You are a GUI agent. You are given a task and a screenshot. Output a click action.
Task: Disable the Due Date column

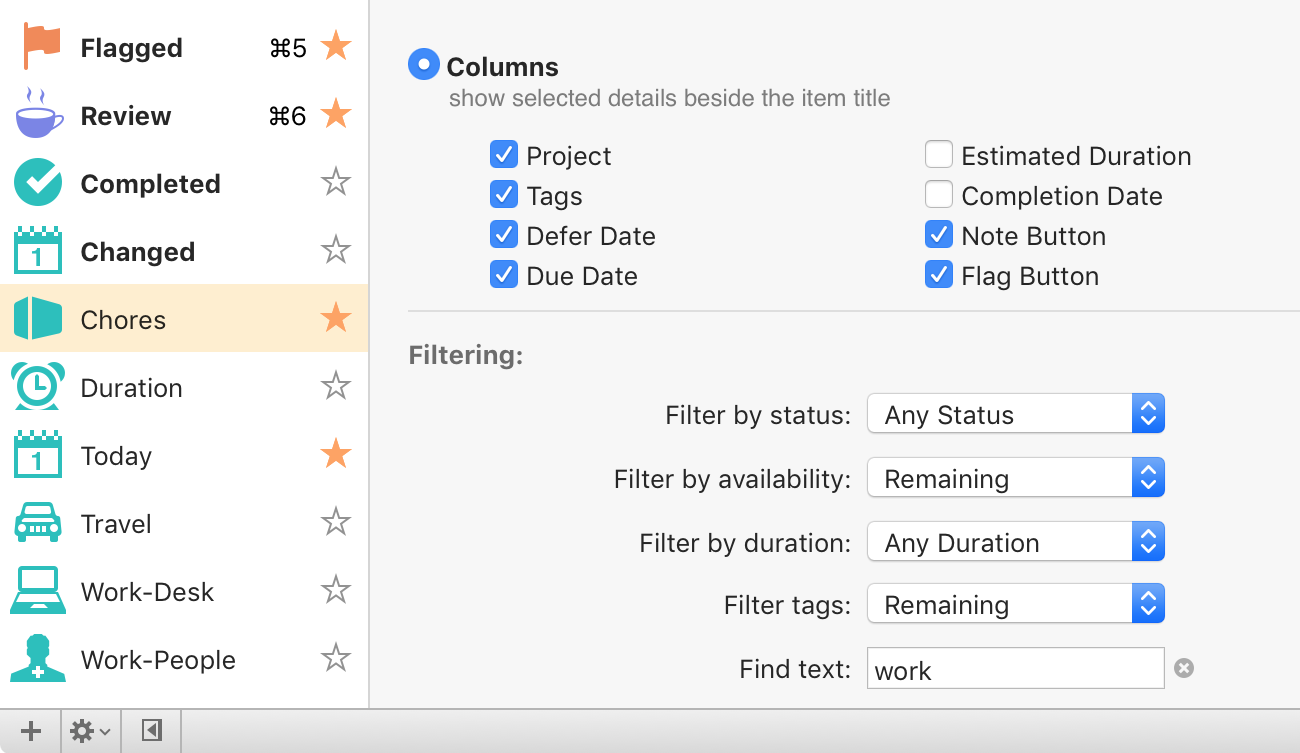point(503,275)
